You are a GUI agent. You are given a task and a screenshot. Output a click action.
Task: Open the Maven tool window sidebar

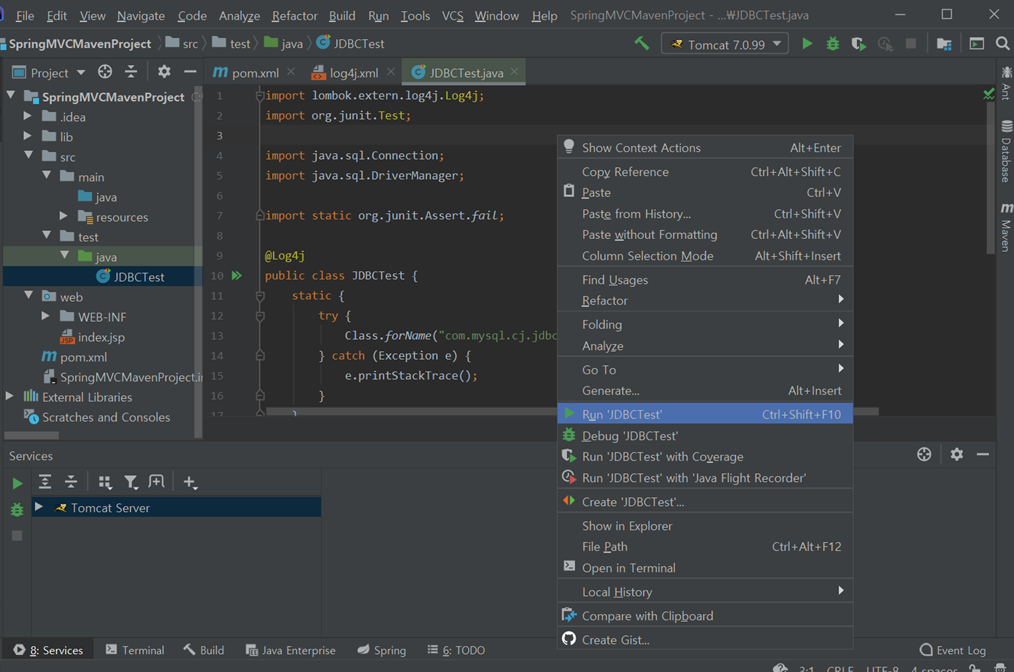click(1006, 227)
